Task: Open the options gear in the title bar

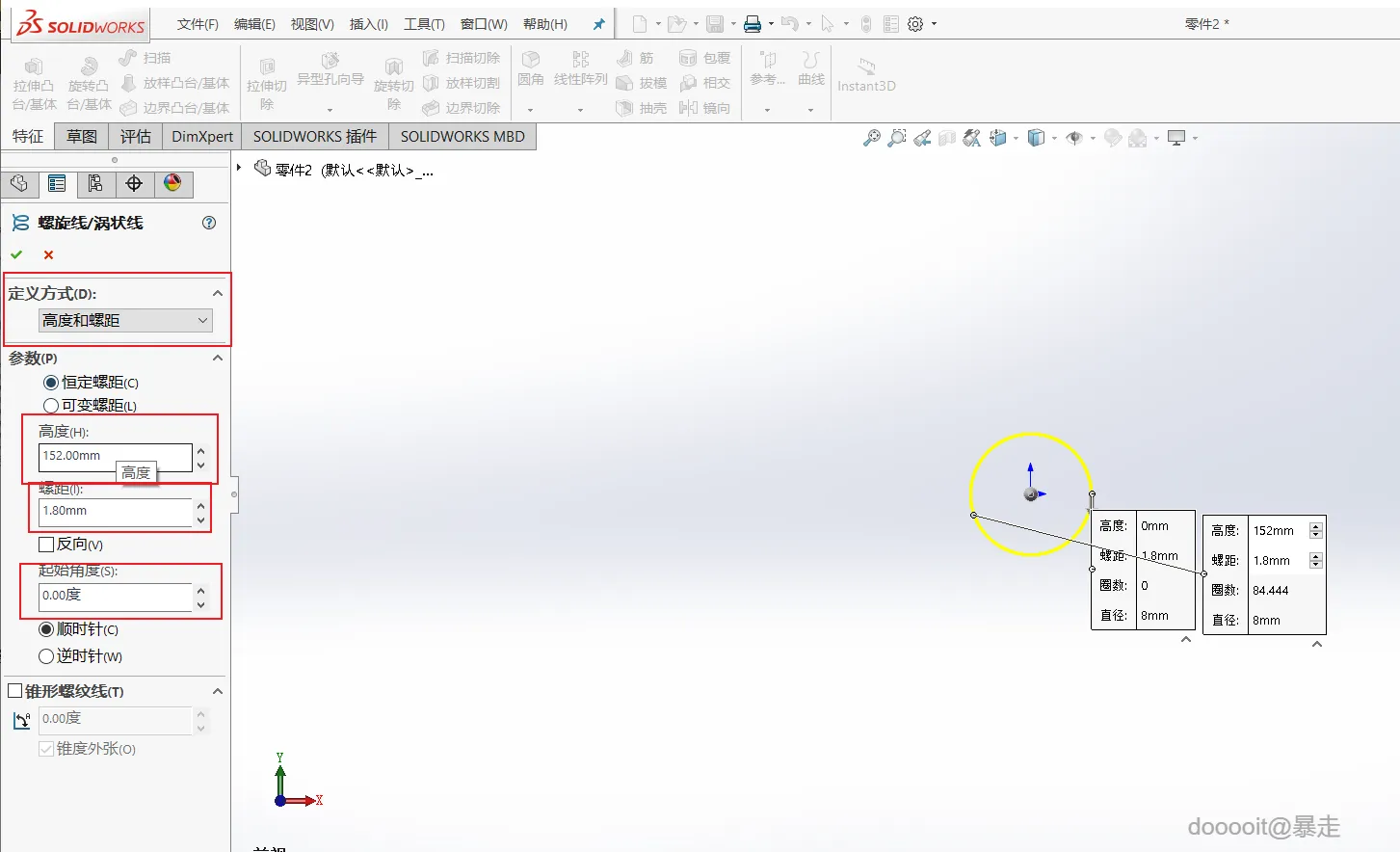Action: (915, 24)
